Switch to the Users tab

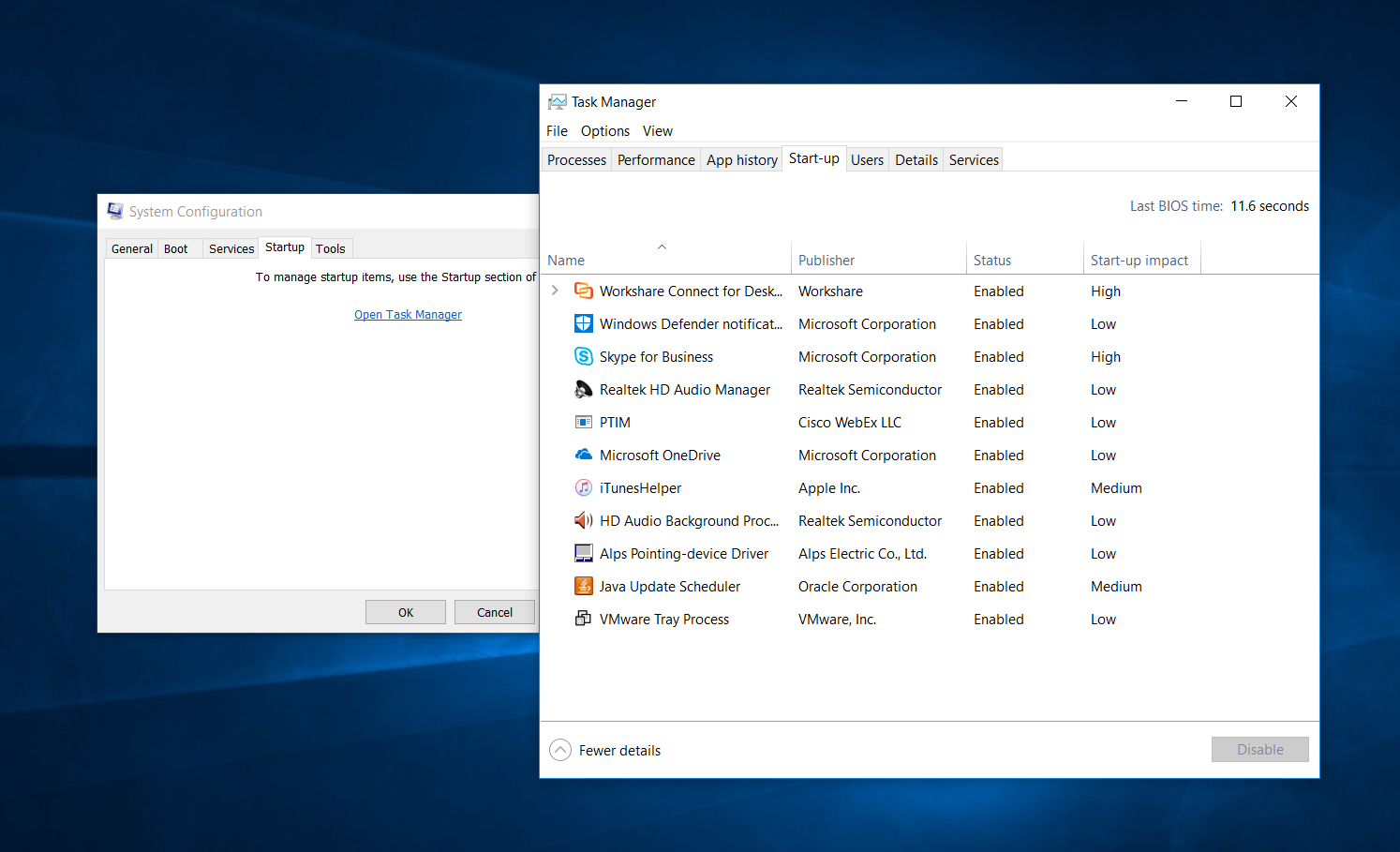867,159
